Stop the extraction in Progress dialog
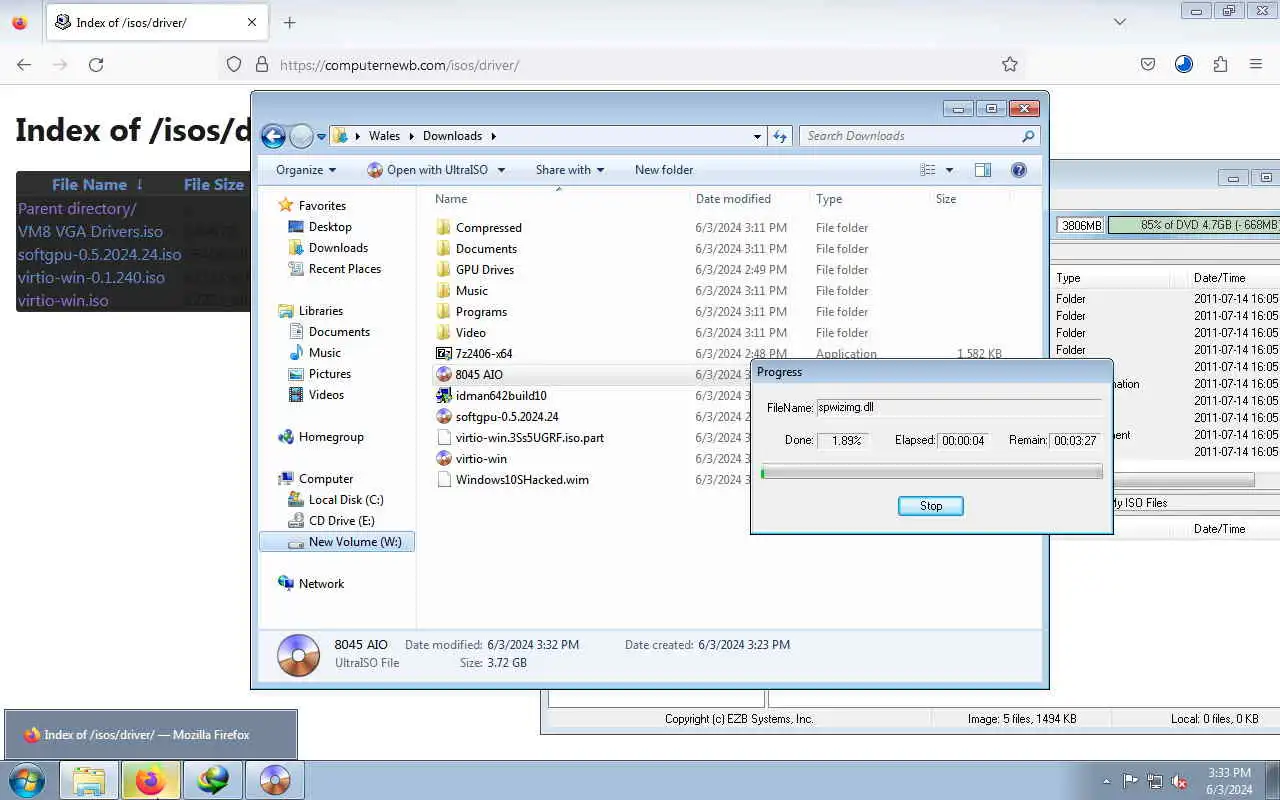The height and width of the screenshot is (800, 1280). 931,506
